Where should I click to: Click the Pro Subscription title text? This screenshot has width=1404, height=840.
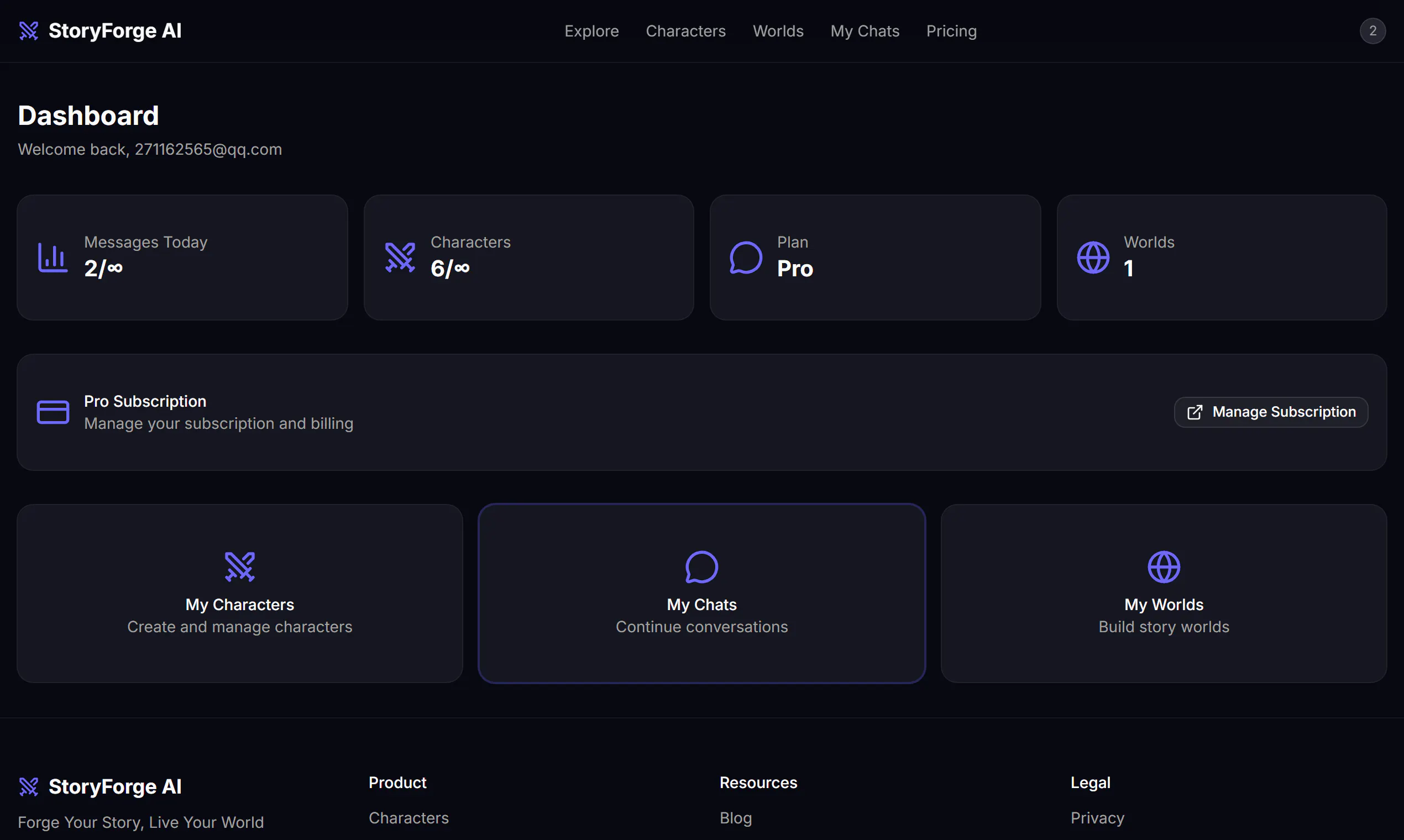pyautogui.click(x=145, y=401)
